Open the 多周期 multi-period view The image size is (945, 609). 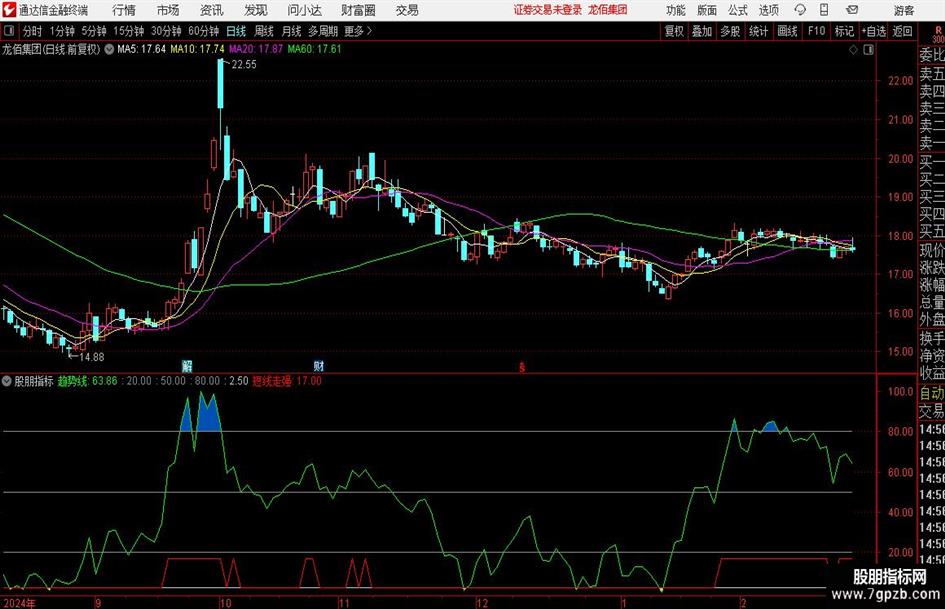323,31
